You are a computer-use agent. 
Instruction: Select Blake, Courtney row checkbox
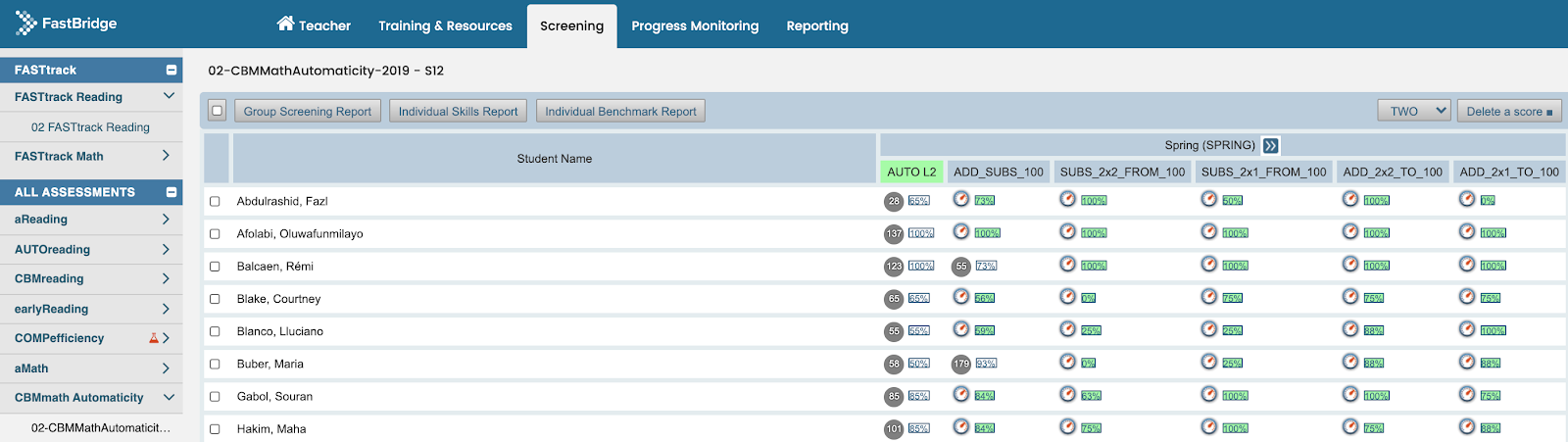pyautogui.click(x=215, y=299)
